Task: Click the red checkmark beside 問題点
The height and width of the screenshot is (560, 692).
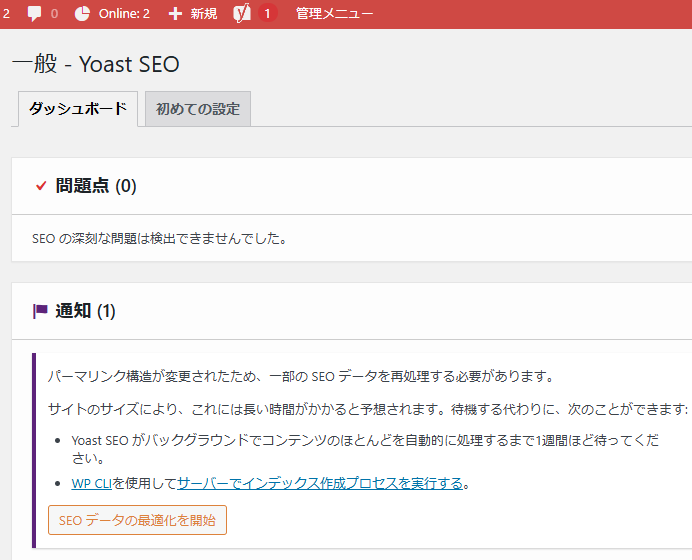Action: 41,186
